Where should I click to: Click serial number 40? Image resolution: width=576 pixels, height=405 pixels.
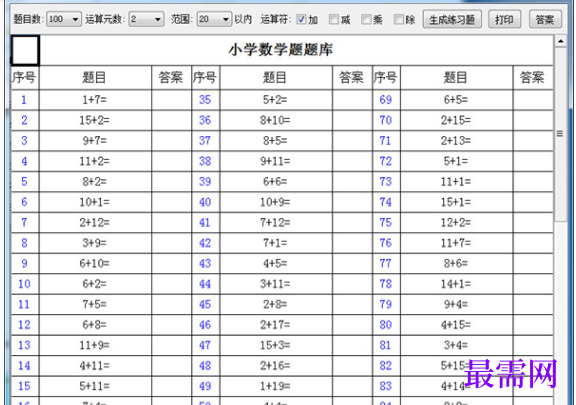[205, 202]
